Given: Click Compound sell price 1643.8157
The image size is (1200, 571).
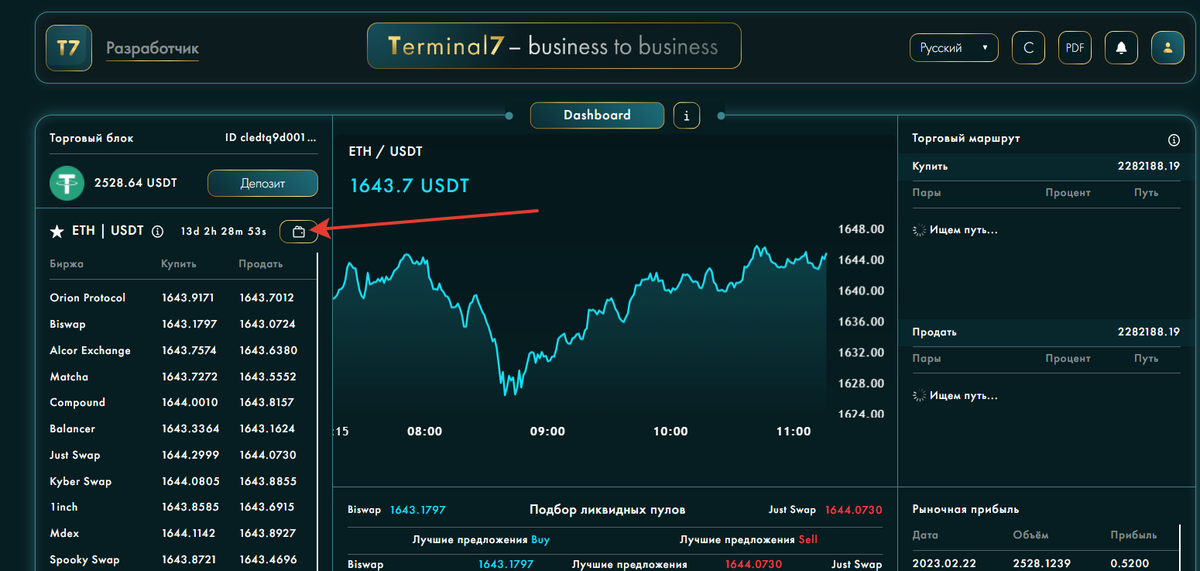Looking at the screenshot, I should (x=268, y=402).
